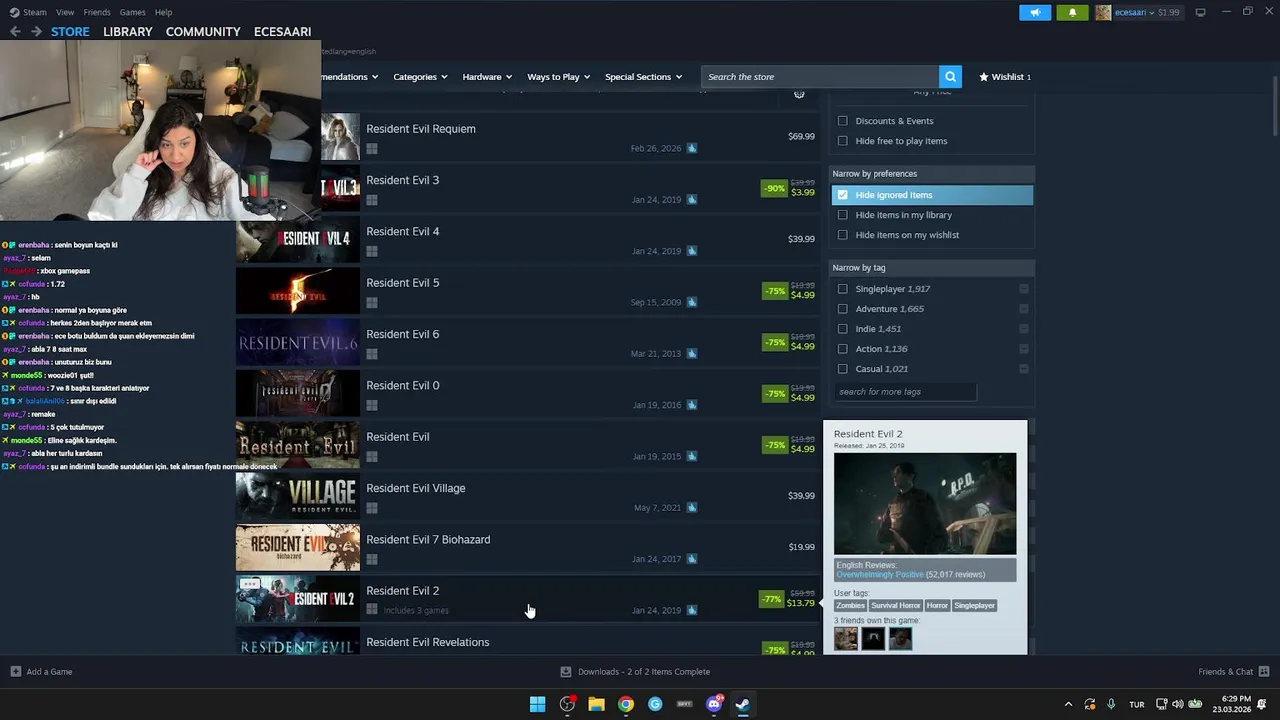Click the Store search input field

point(820,77)
